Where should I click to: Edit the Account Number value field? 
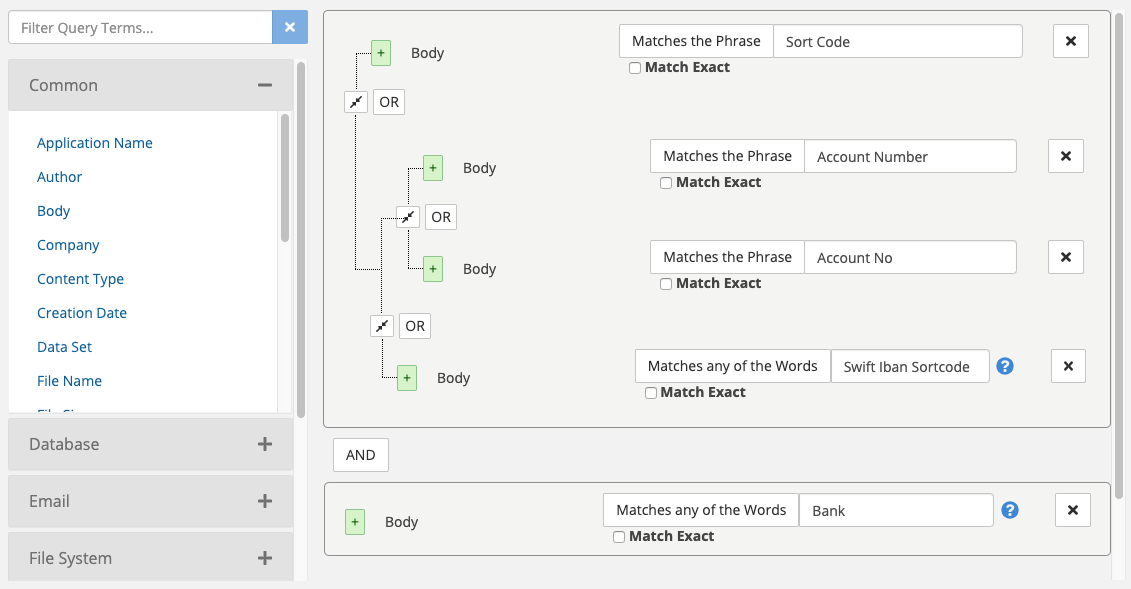pyautogui.click(x=910, y=156)
